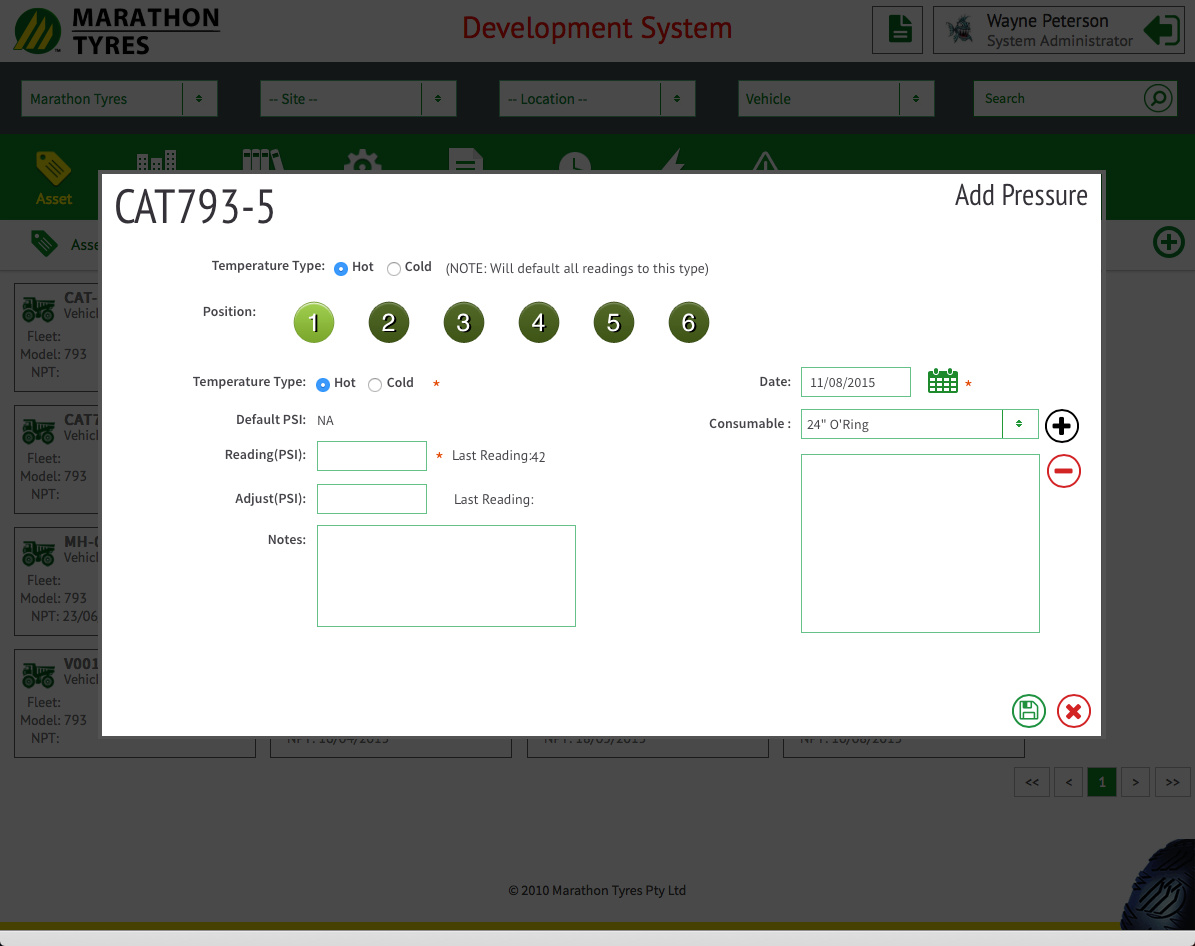
Task: Select tyre position 3
Action: click(463, 323)
